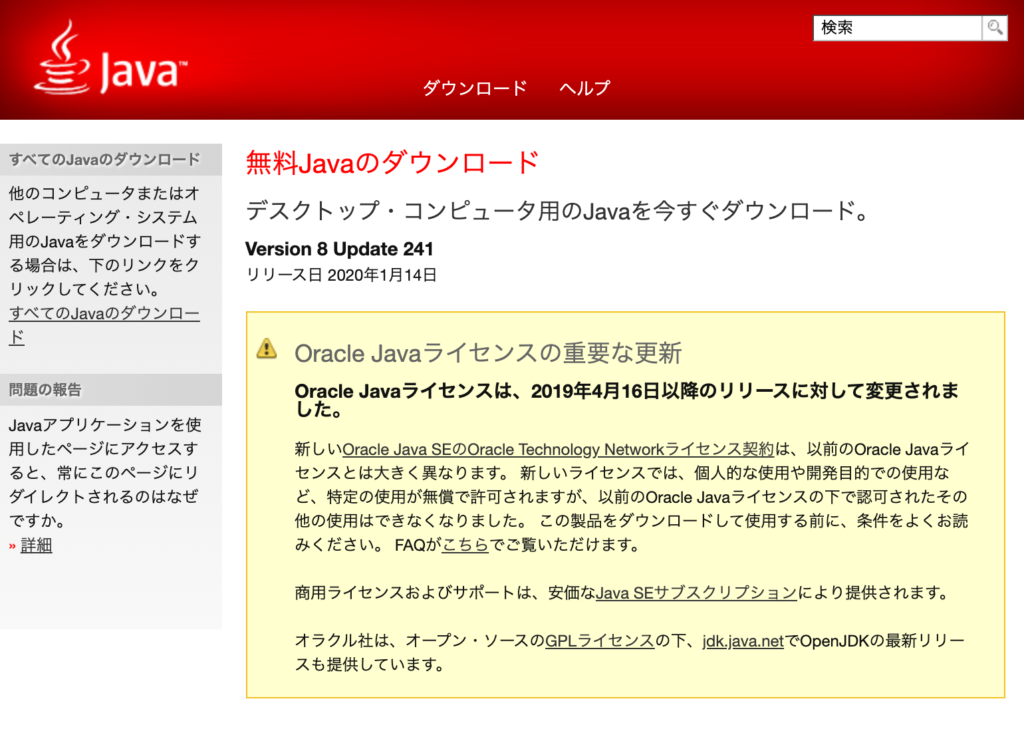
Task: Open Oracle Technology Networkライセンス契約 link
Action: click(x=558, y=449)
